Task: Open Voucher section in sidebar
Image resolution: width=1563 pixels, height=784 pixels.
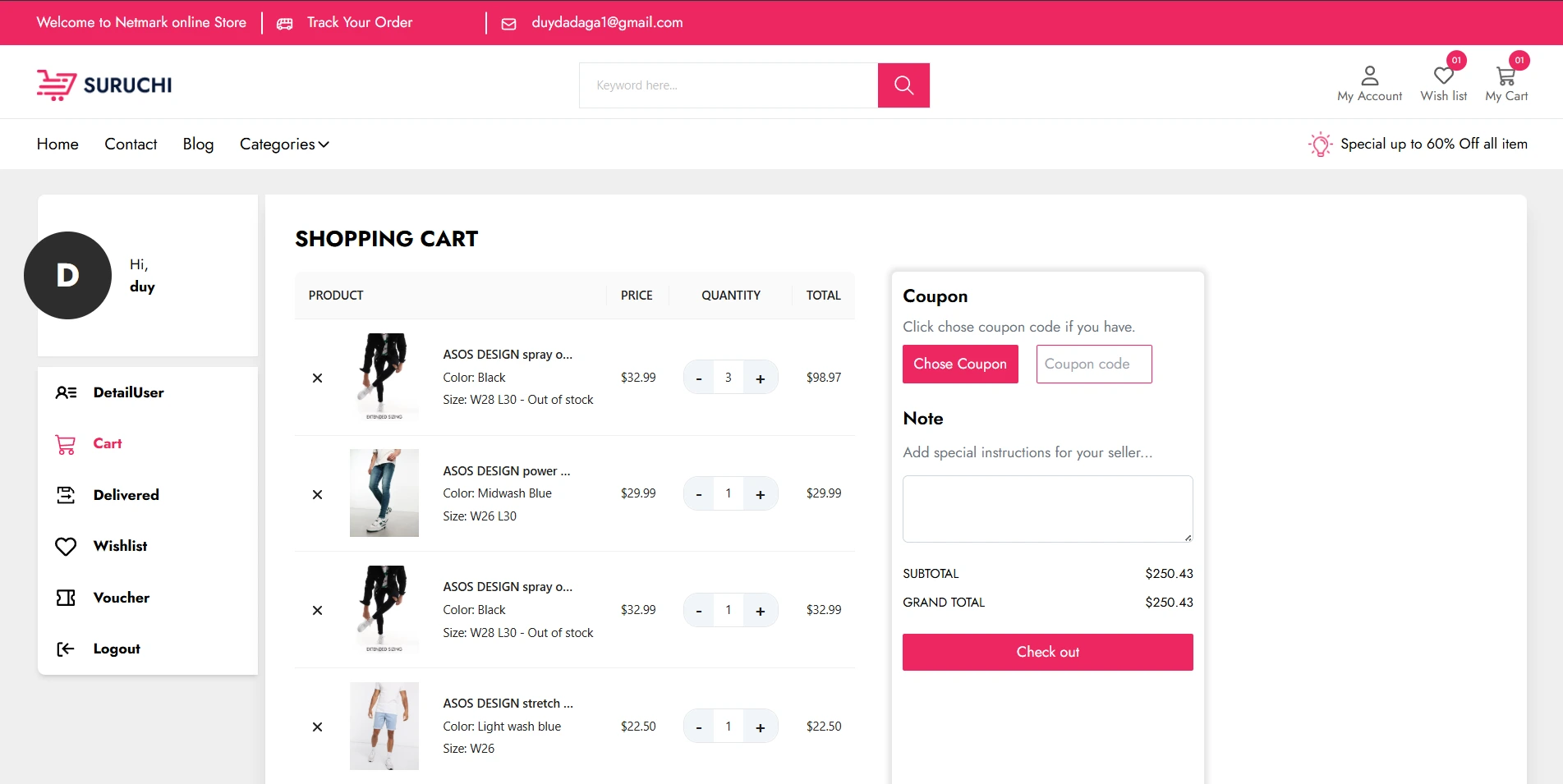Action: (x=122, y=598)
